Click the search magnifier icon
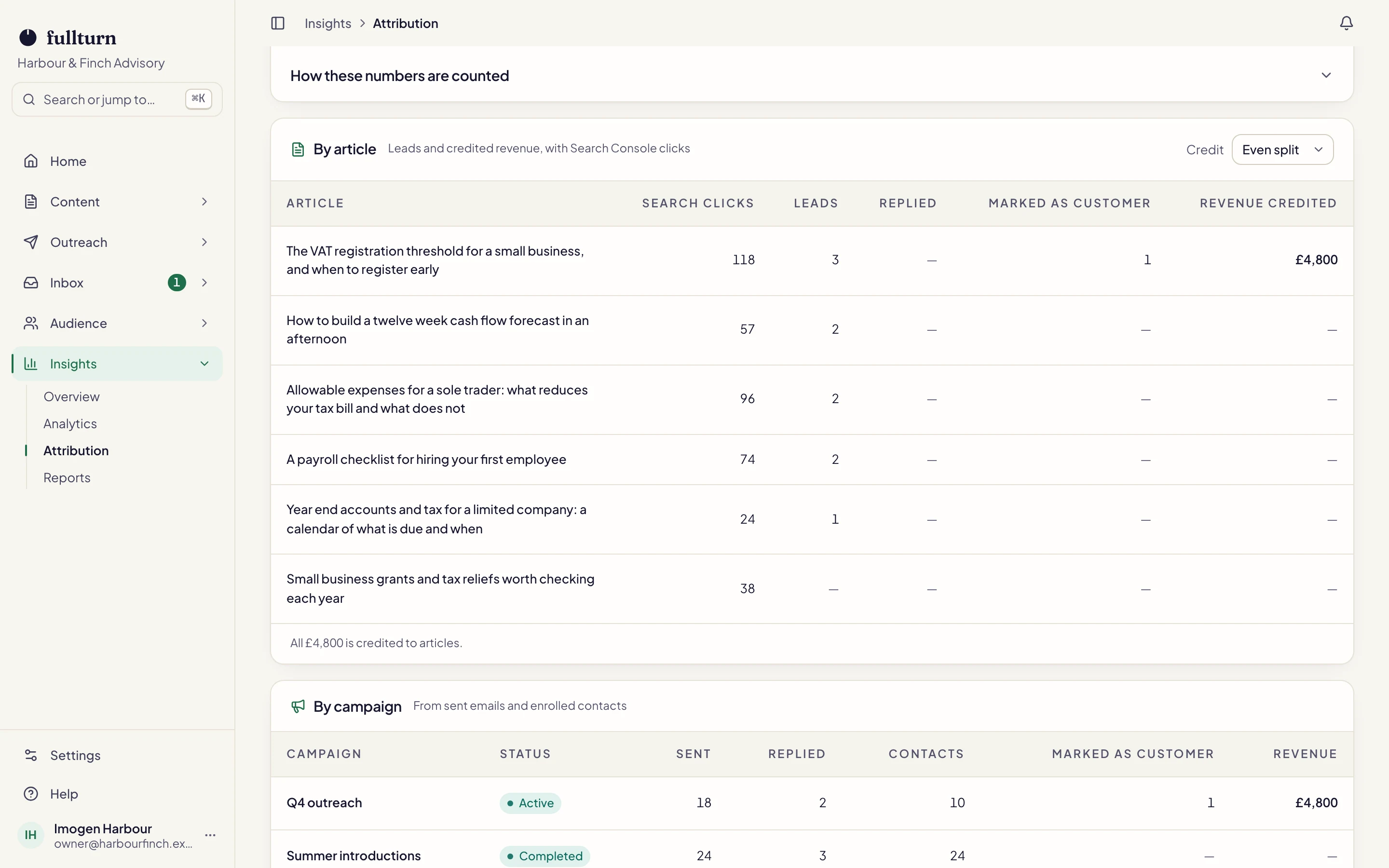Image resolution: width=1389 pixels, height=868 pixels. (29, 99)
